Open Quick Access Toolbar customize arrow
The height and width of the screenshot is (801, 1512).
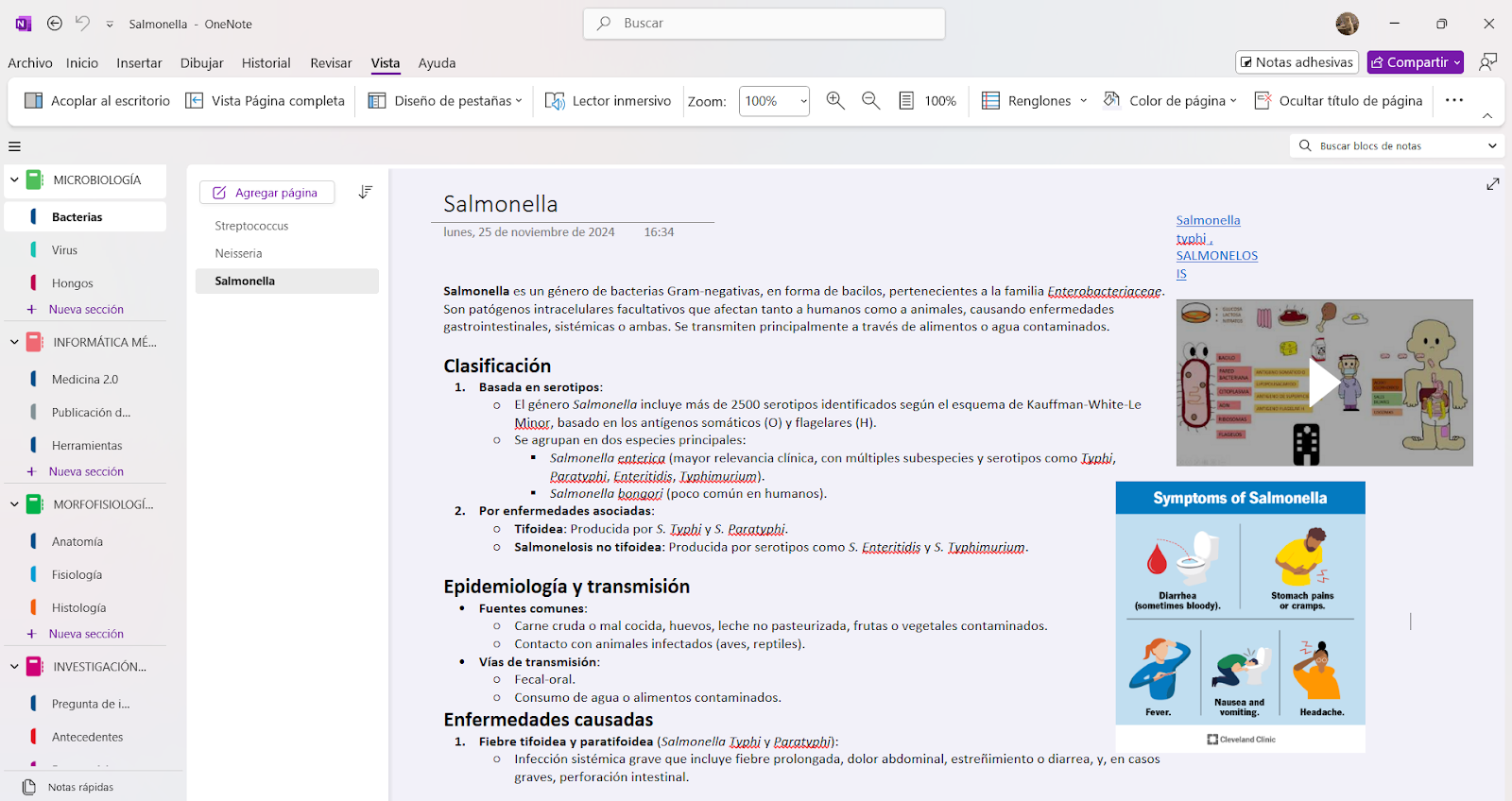(x=110, y=25)
